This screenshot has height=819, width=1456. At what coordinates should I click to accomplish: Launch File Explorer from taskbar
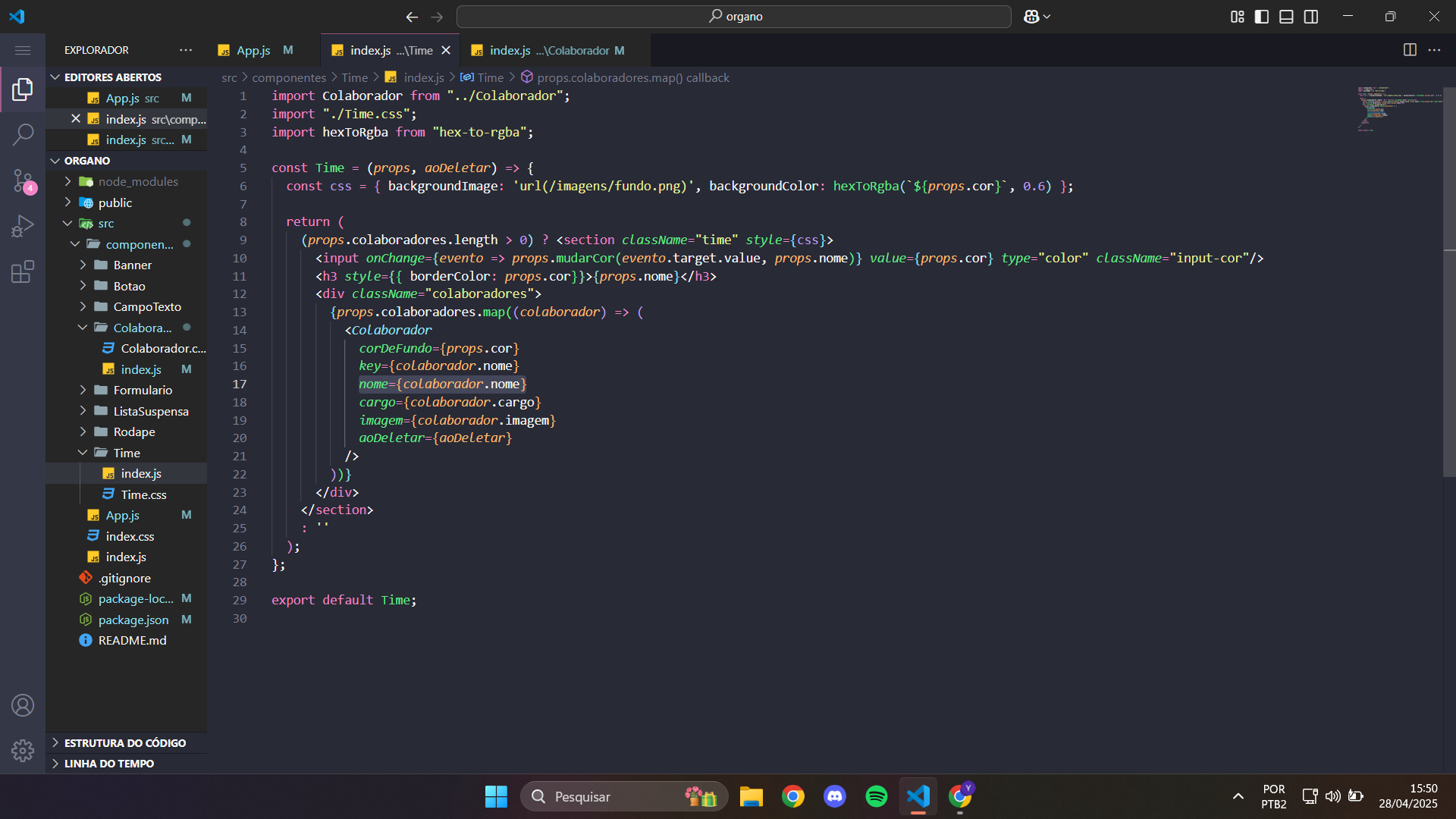(x=752, y=796)
